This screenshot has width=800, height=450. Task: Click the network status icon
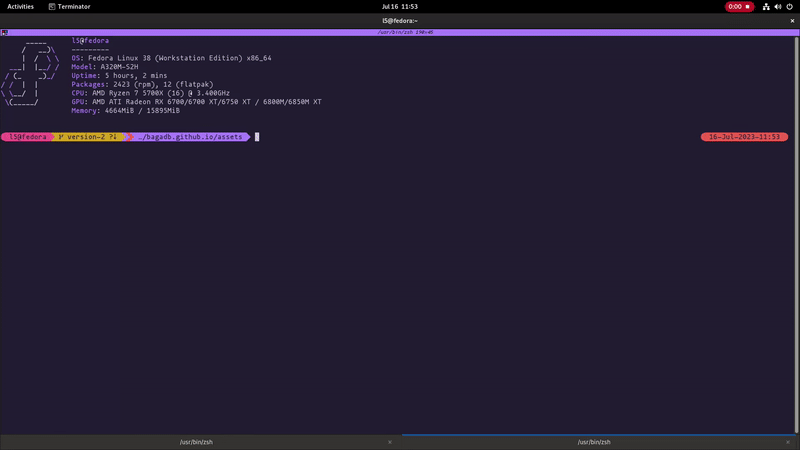pos(766,7)
